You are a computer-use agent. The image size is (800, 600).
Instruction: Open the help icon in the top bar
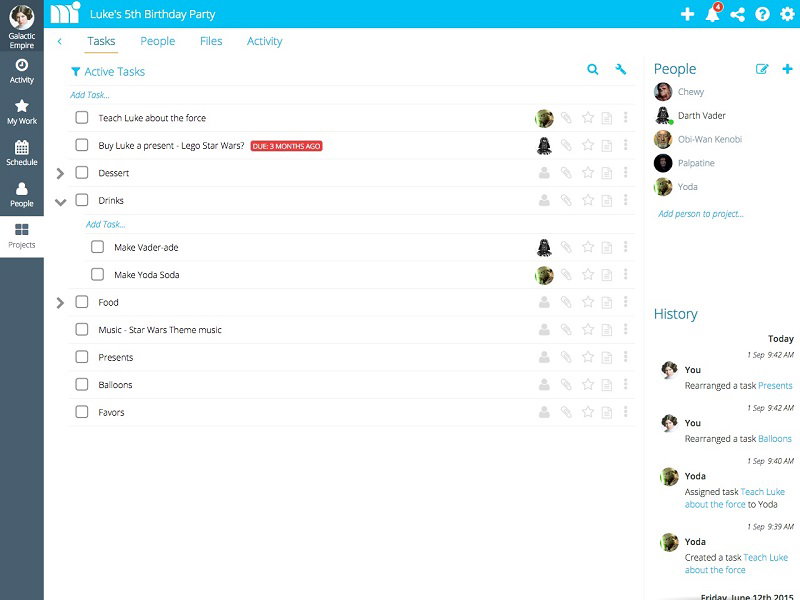762,14
